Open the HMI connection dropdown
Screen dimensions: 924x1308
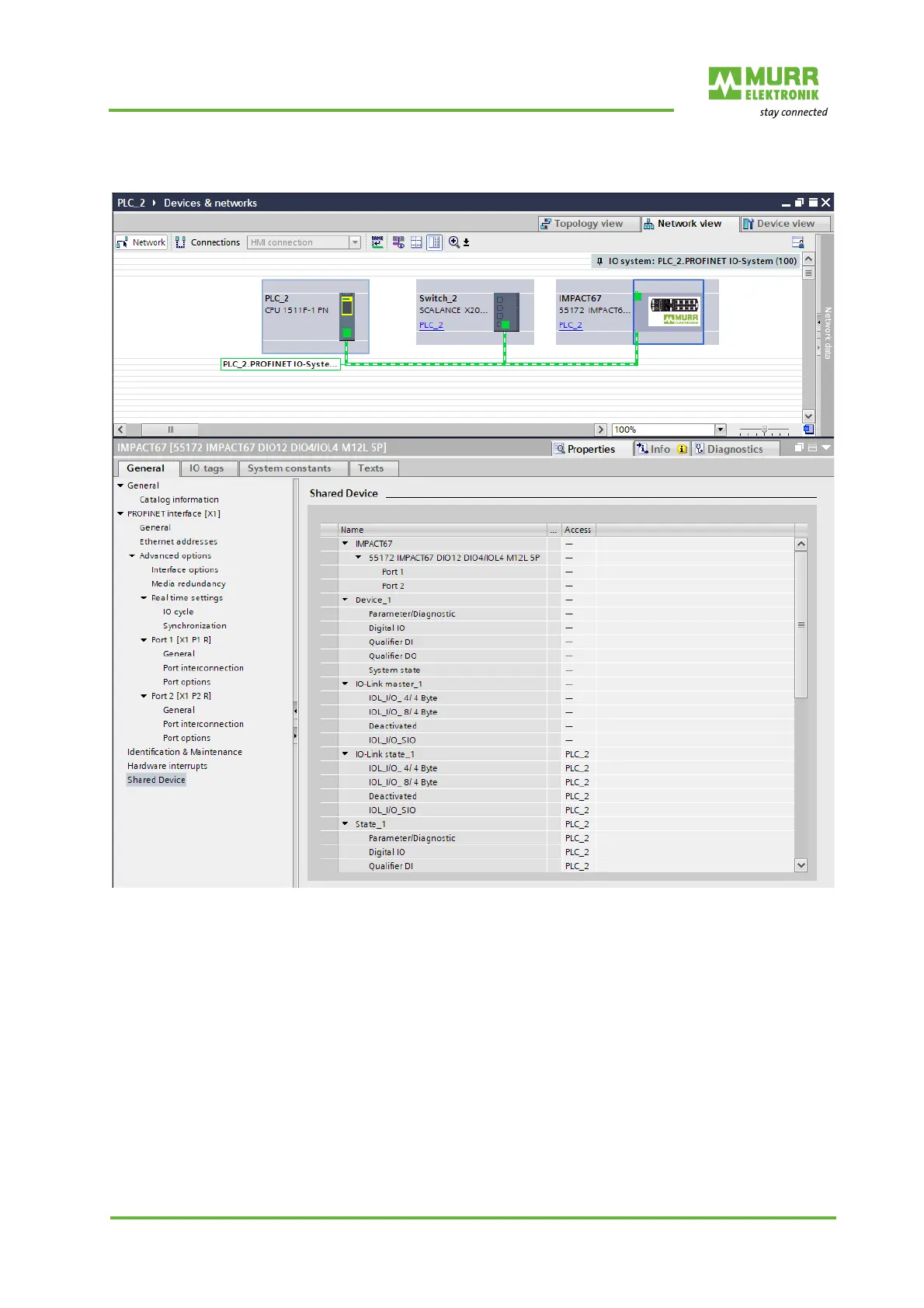point(355,242)
